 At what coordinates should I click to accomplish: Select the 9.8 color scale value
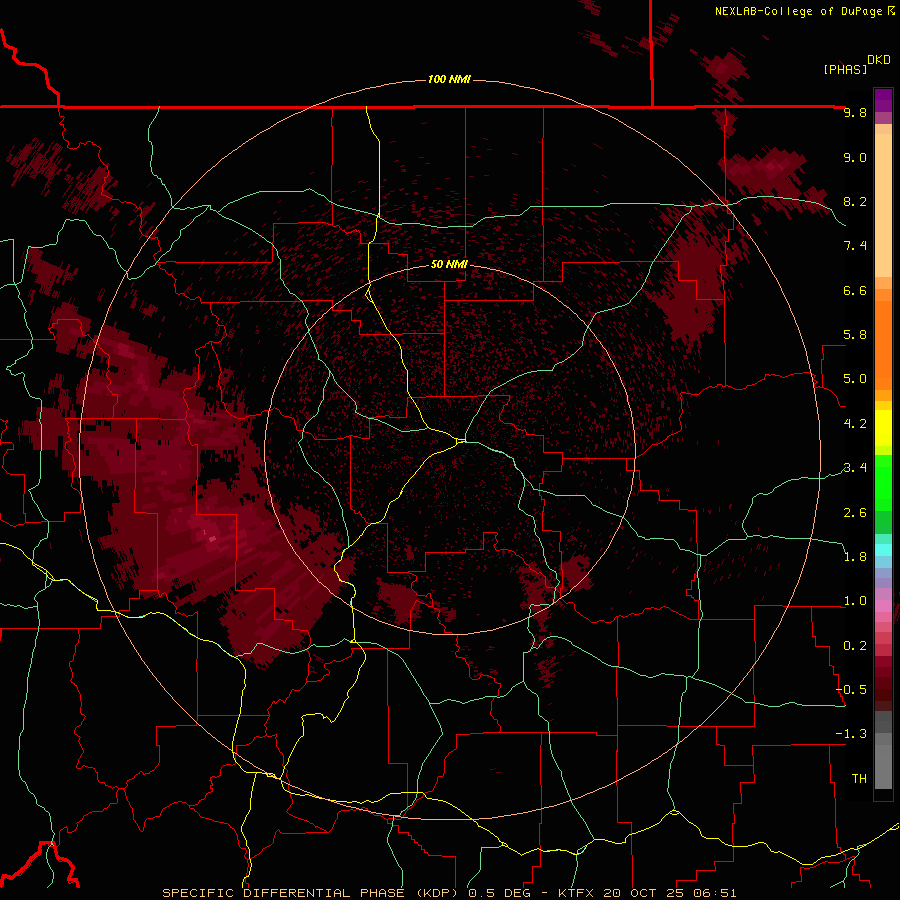tap(855, 112)
